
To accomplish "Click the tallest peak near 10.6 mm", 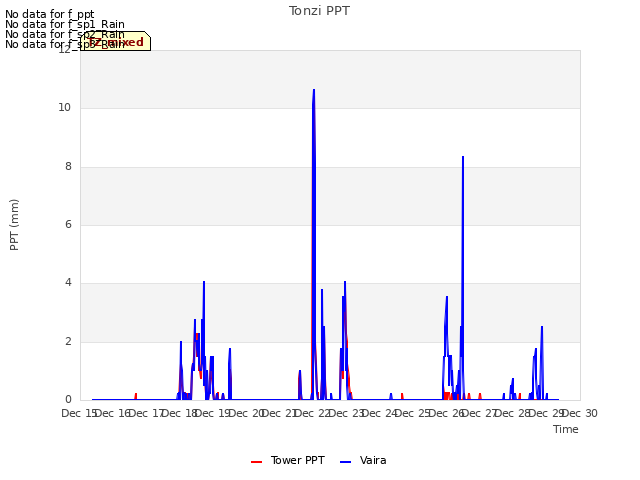I will 313,90.
